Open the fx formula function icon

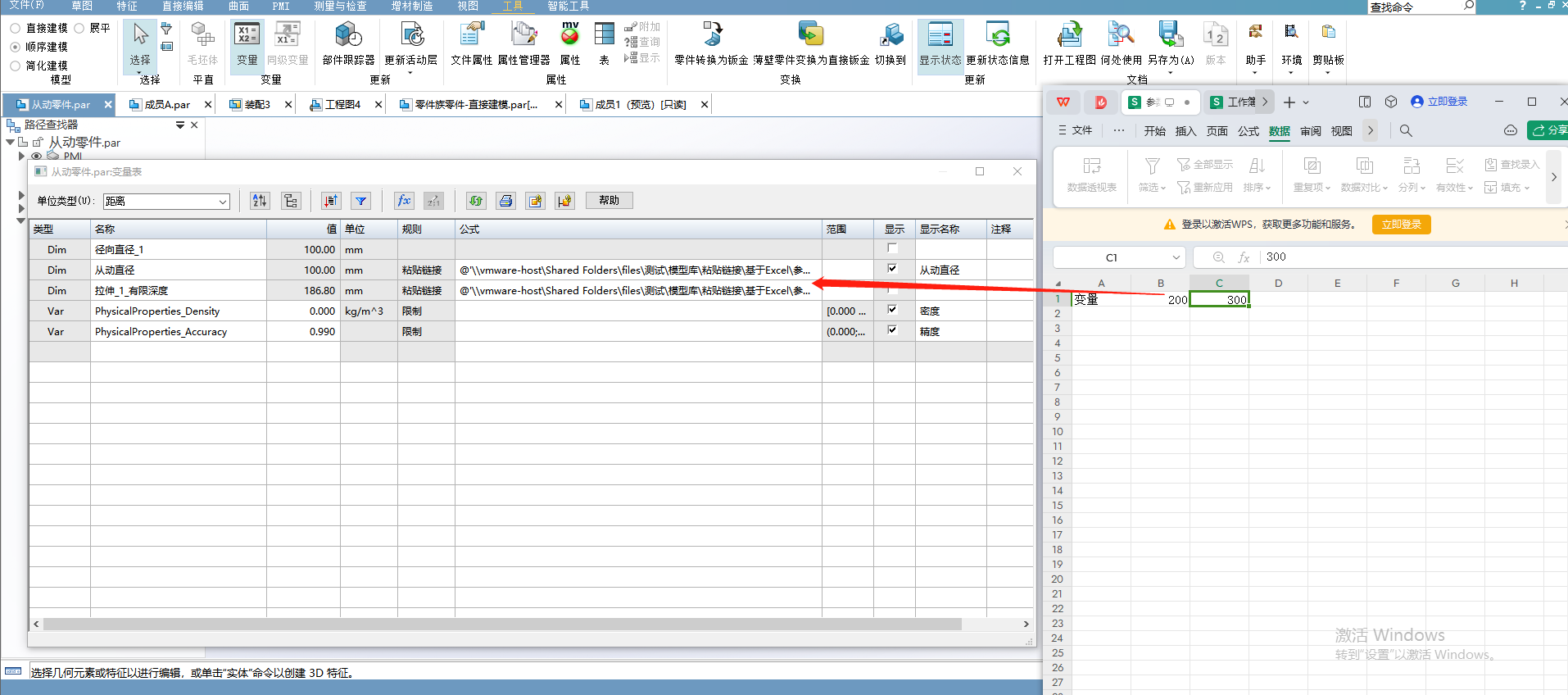point(404,201)
